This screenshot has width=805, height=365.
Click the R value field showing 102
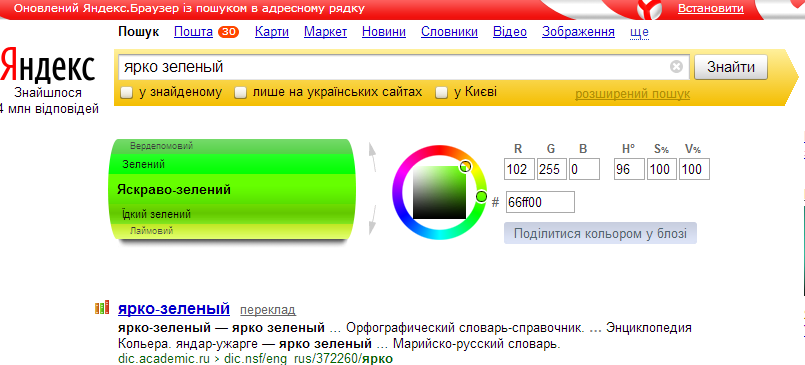point(520,169)
